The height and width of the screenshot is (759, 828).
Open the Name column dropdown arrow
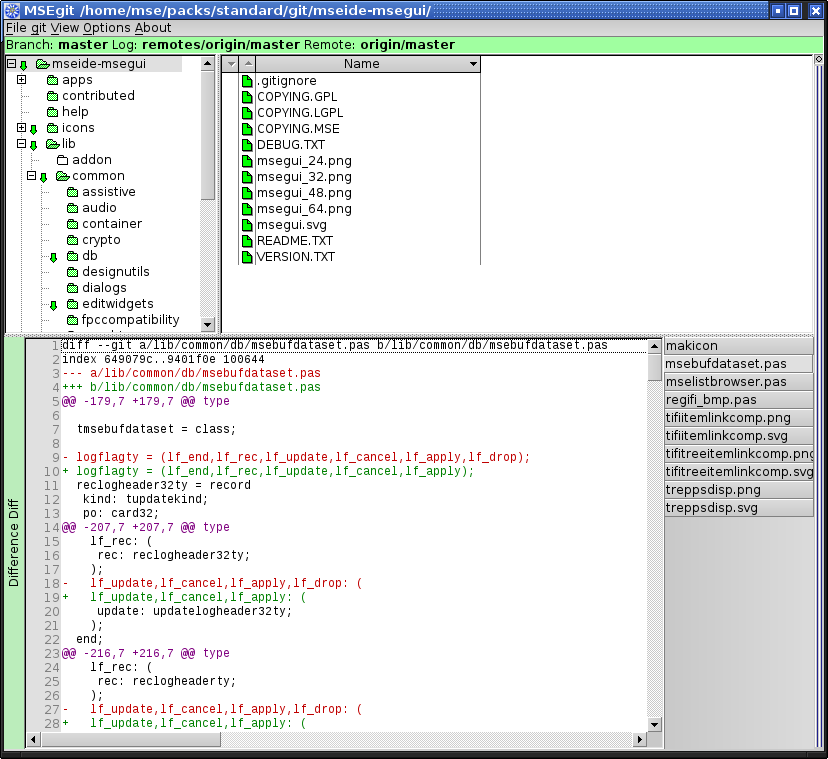click(x=473, y=64)
